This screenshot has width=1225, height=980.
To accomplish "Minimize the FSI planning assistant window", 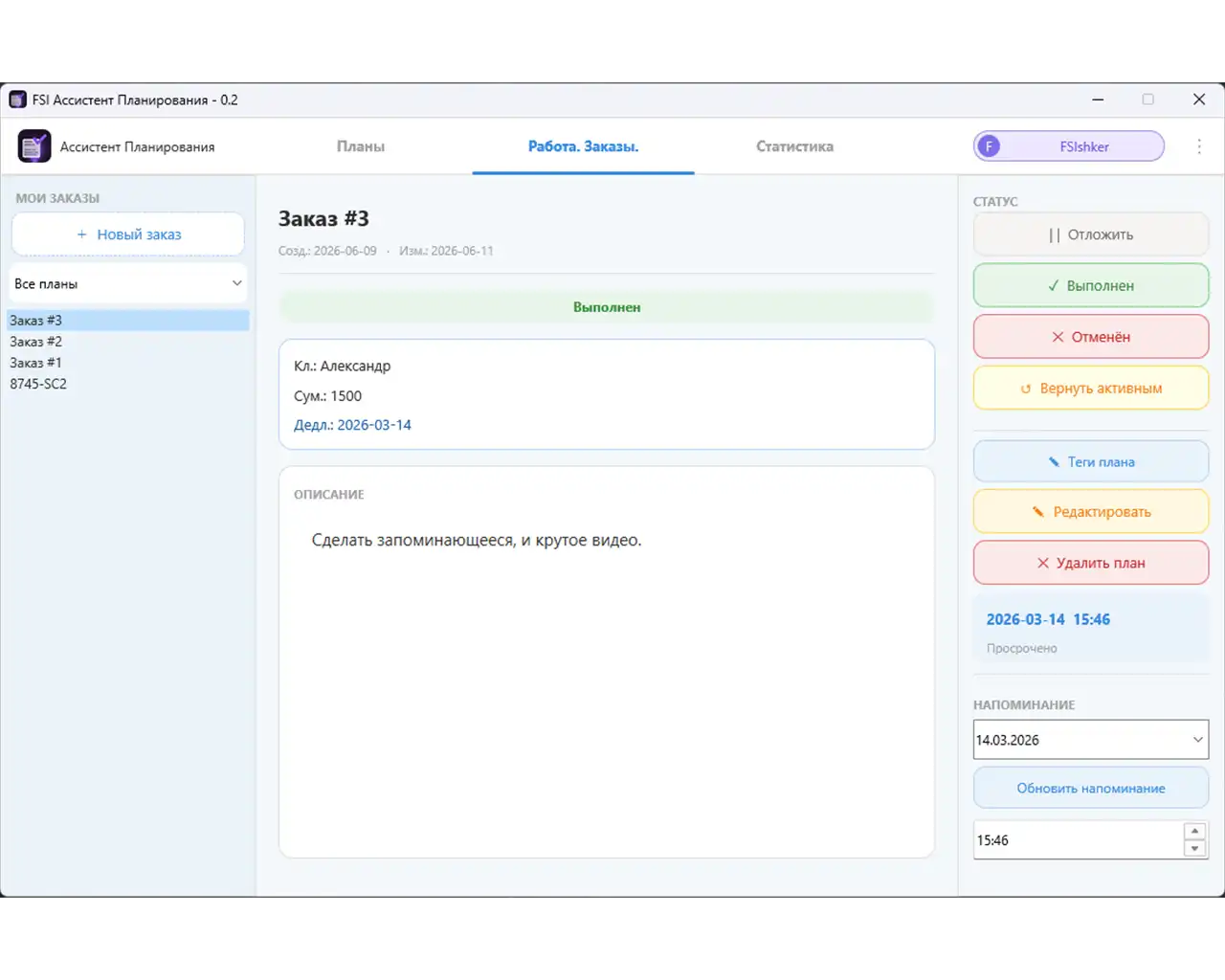I will 1098,100.
